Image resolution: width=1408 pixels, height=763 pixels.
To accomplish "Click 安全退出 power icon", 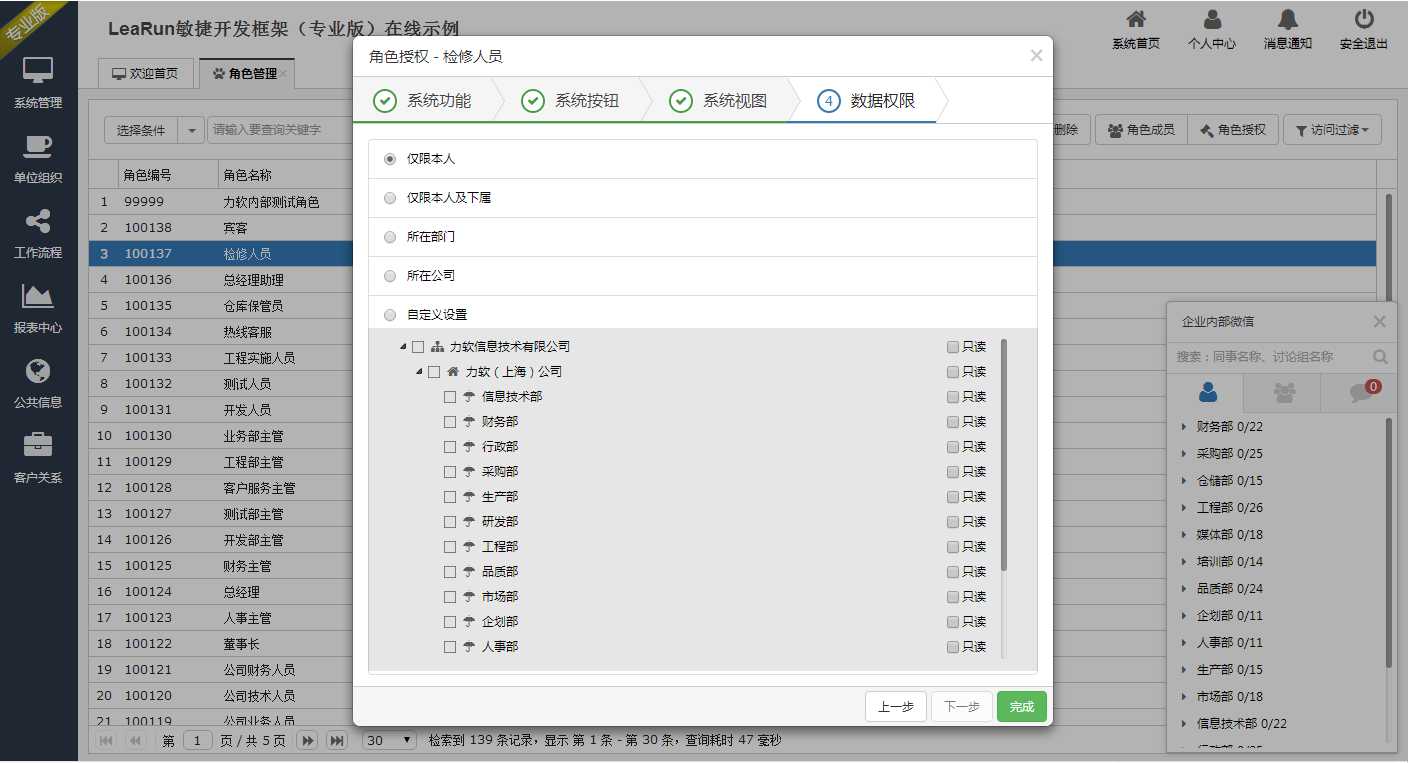I will coord(1364,19).
